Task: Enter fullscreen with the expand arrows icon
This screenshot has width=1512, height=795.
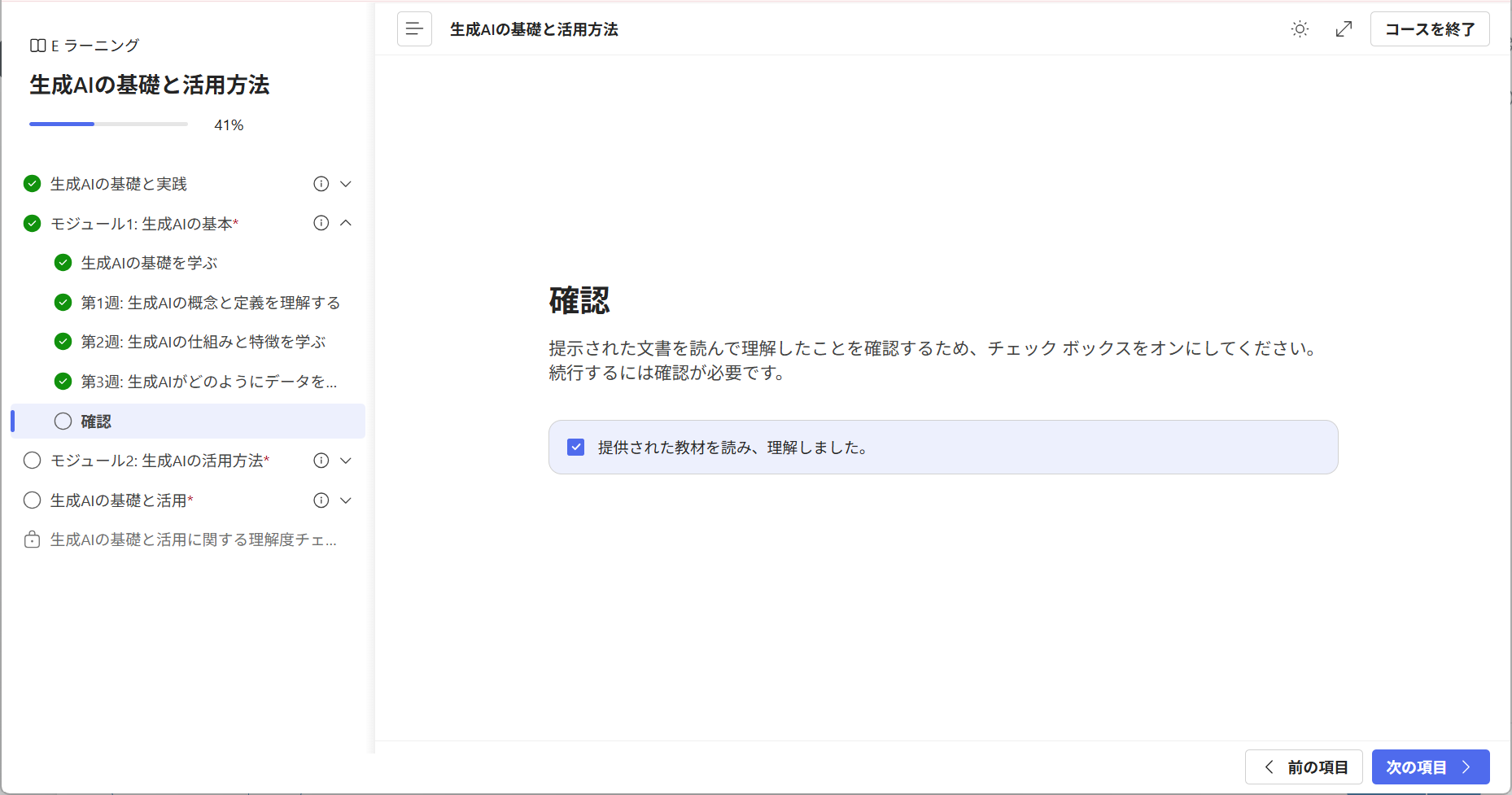Action: point(1344,29)
